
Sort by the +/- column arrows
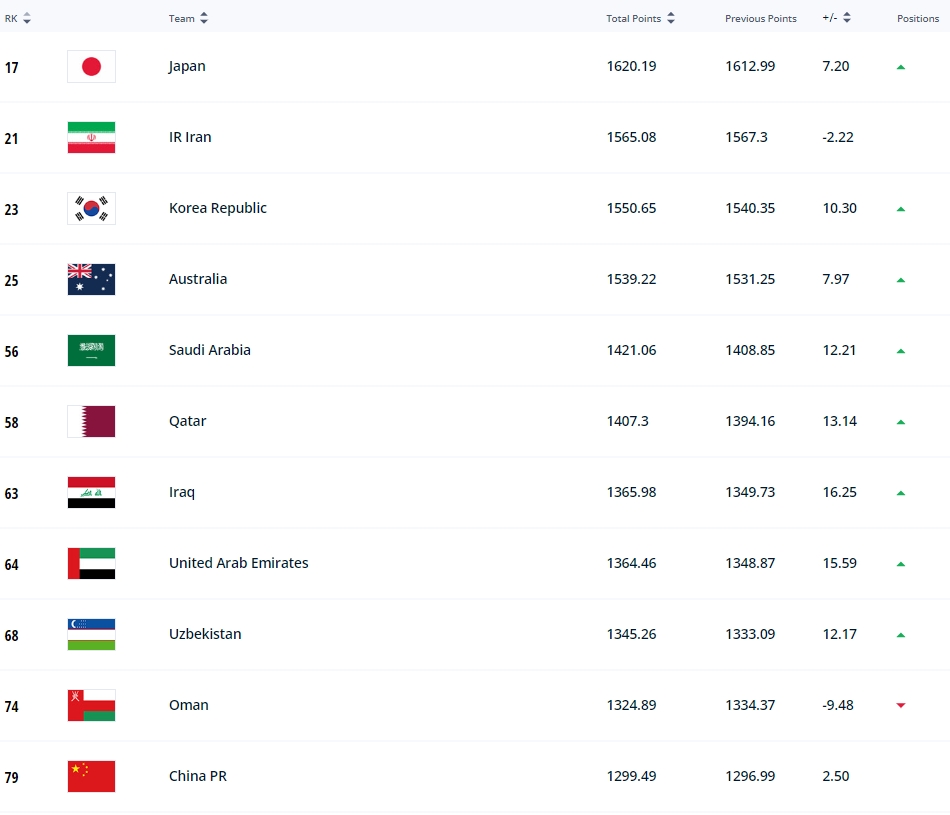pyautogui.click(x=847, y=18)
